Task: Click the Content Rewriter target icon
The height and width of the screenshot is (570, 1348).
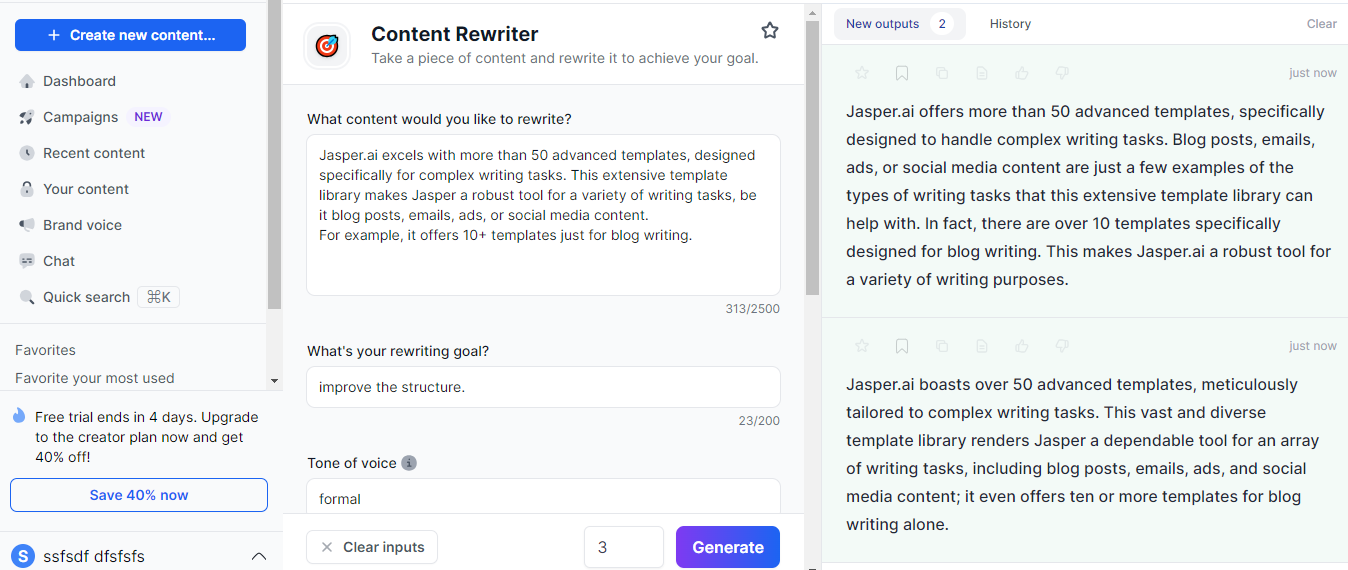Action: coord(327,45)
